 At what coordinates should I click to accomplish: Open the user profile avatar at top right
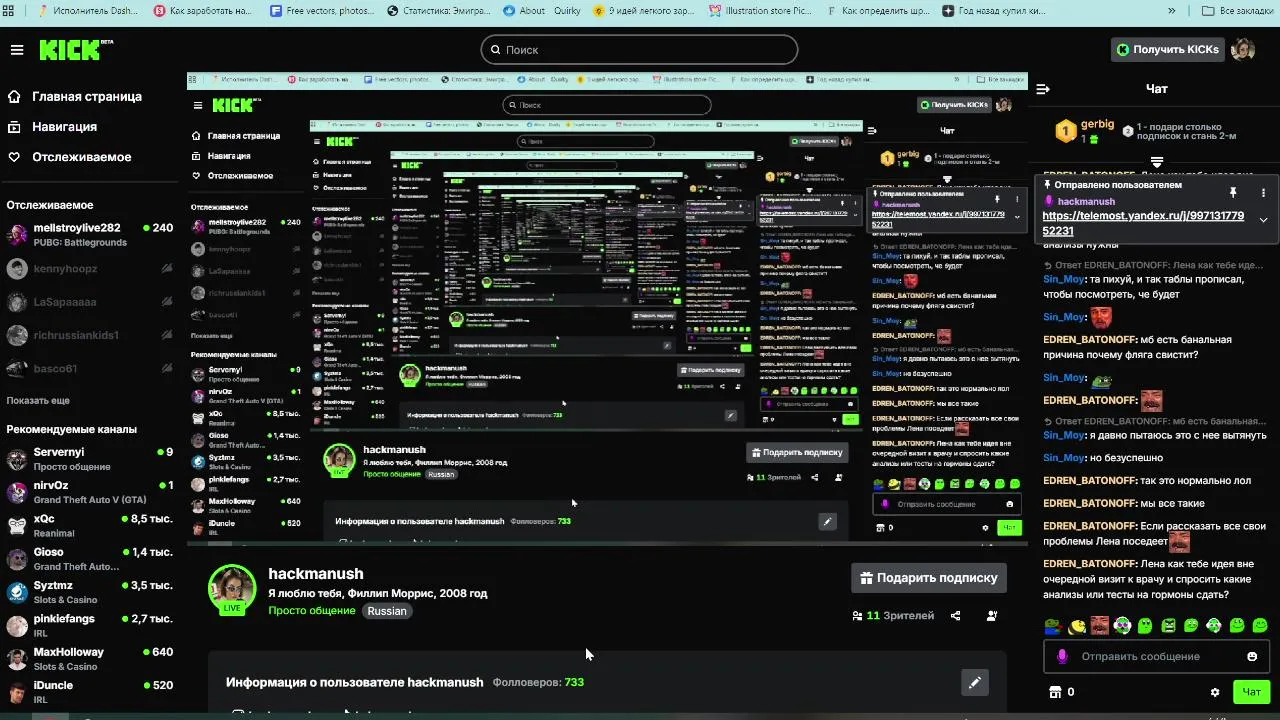tap(1243, 49)
